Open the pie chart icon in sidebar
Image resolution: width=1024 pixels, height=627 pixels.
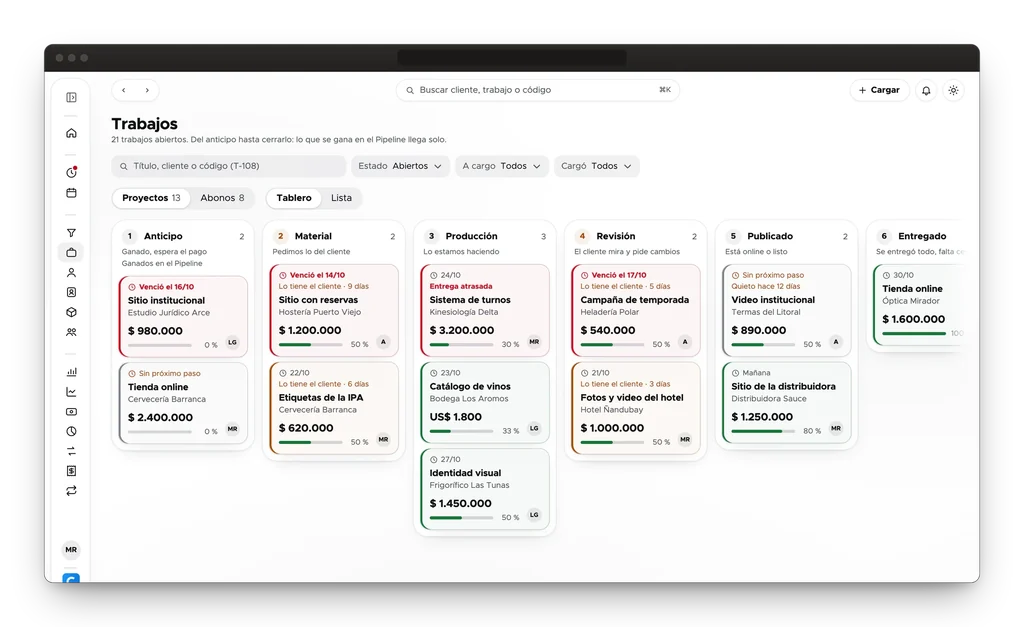(x=71, y=431)
